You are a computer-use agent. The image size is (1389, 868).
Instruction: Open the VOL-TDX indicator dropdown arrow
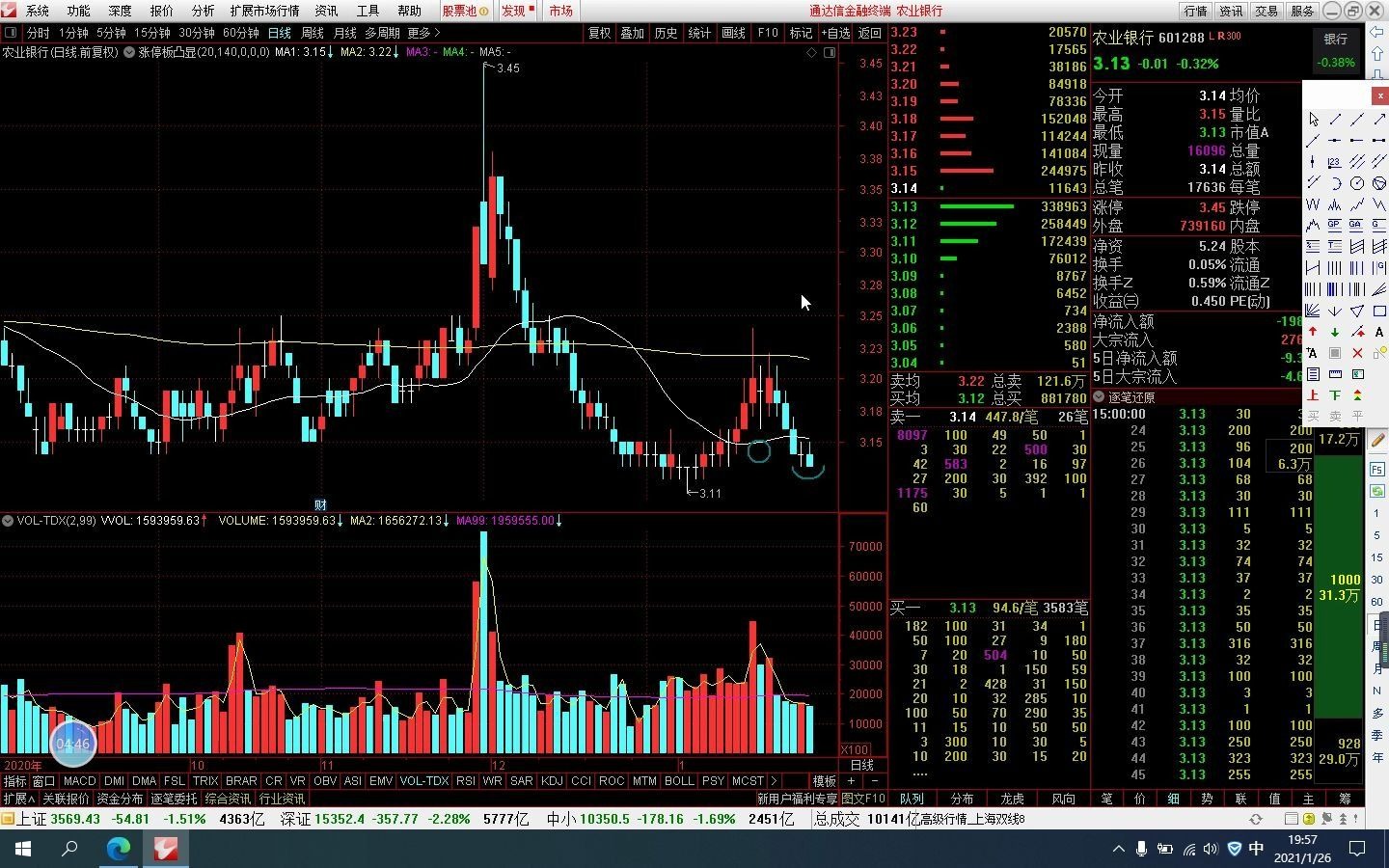coord(8,521)
